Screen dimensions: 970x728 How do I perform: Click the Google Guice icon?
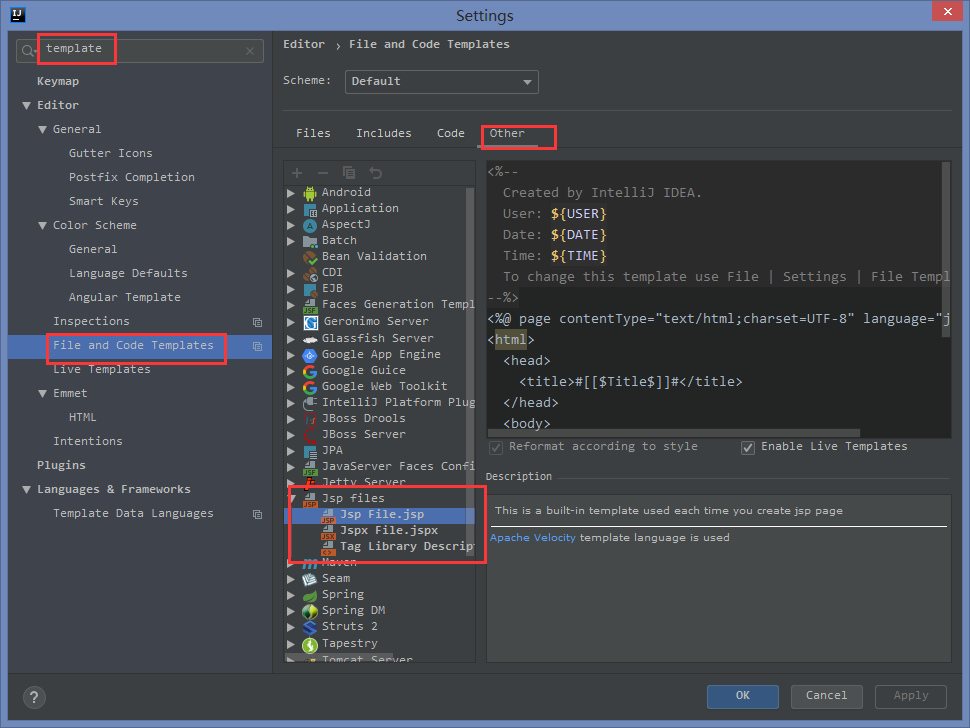click(310, 371)
